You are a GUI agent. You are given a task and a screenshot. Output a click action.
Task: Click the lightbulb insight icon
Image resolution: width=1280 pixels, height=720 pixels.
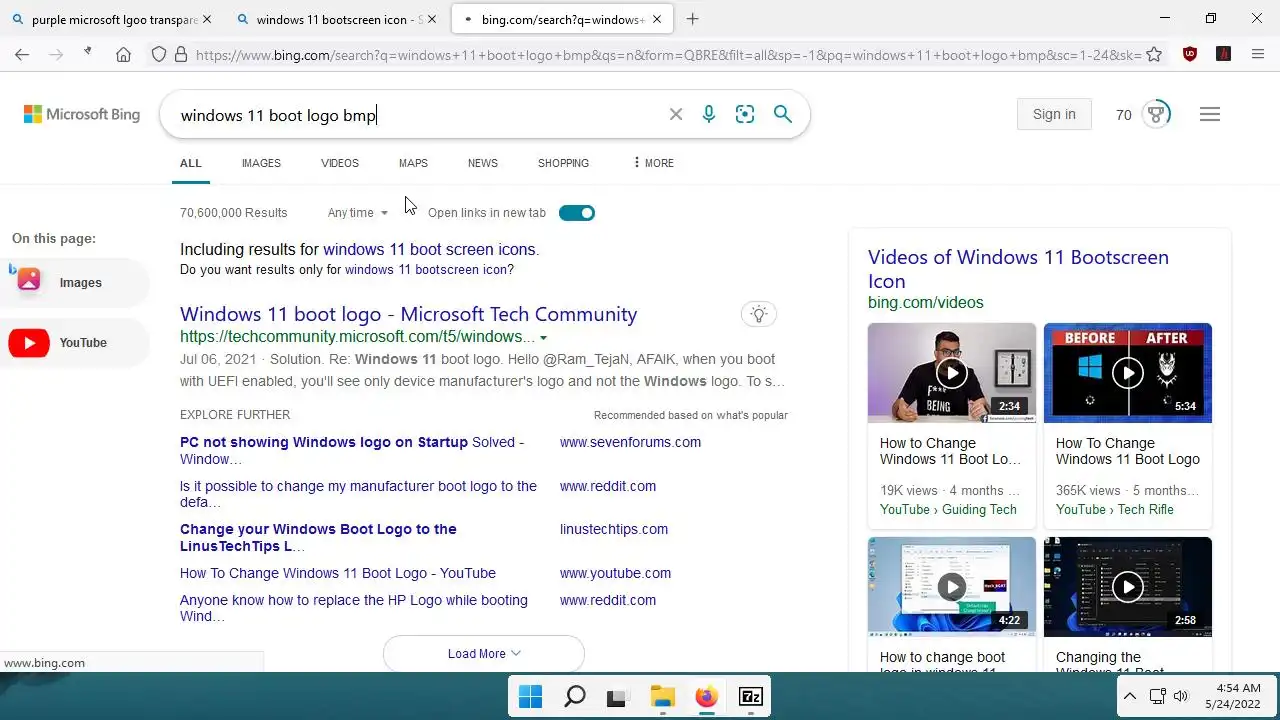pos(759,315)
